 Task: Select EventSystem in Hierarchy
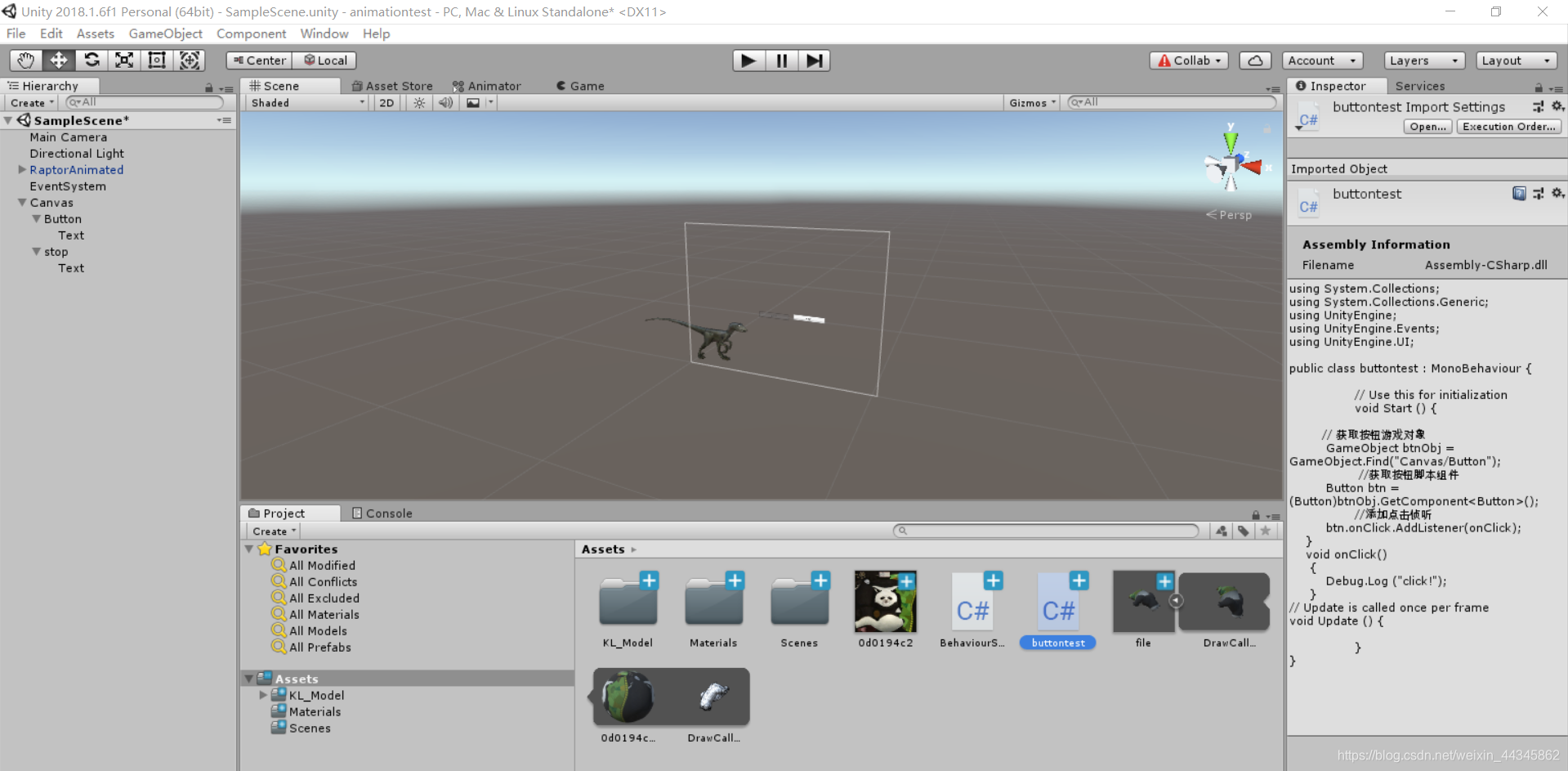[x=68, y=186]
